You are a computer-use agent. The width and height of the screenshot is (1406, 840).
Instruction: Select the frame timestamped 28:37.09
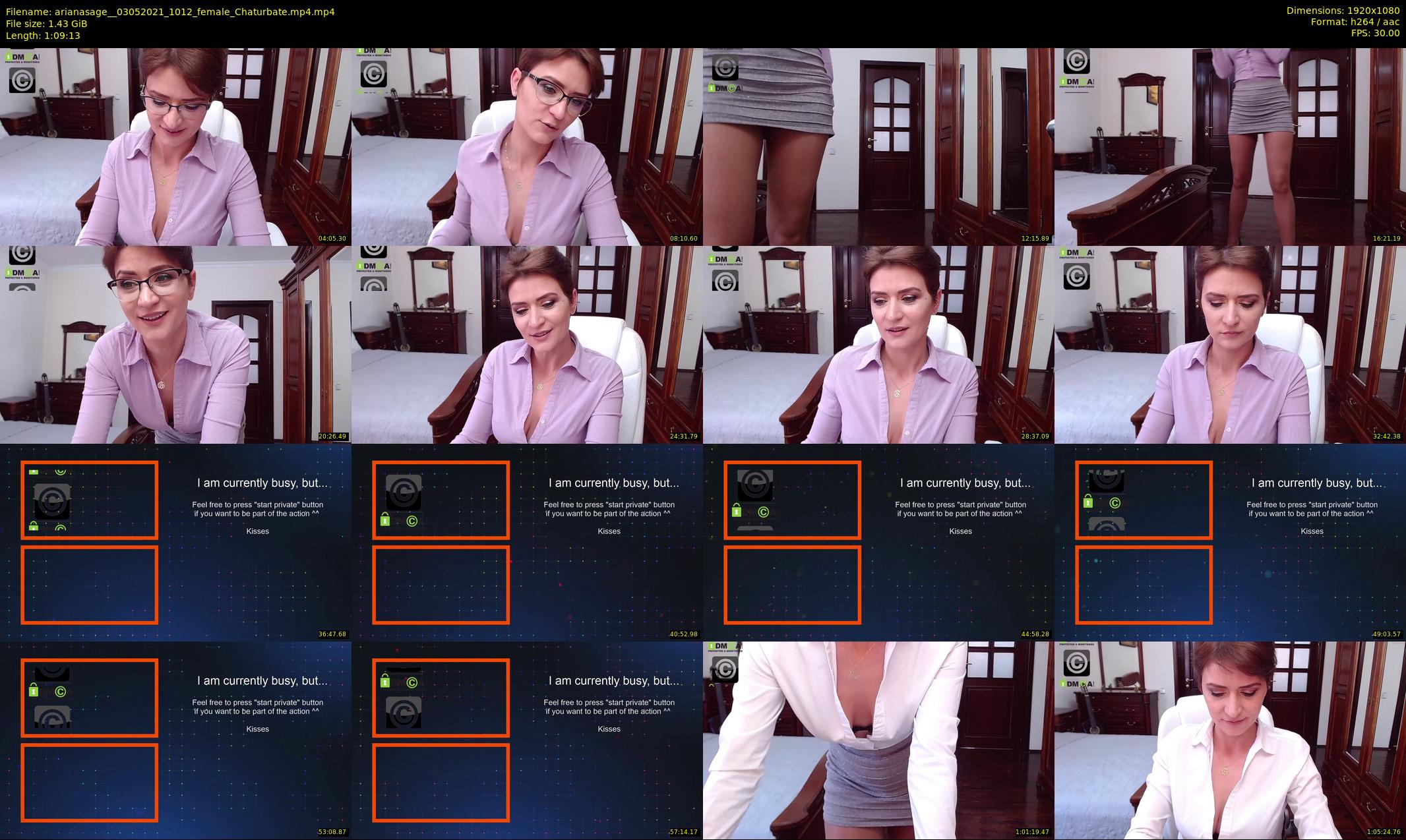878,344
